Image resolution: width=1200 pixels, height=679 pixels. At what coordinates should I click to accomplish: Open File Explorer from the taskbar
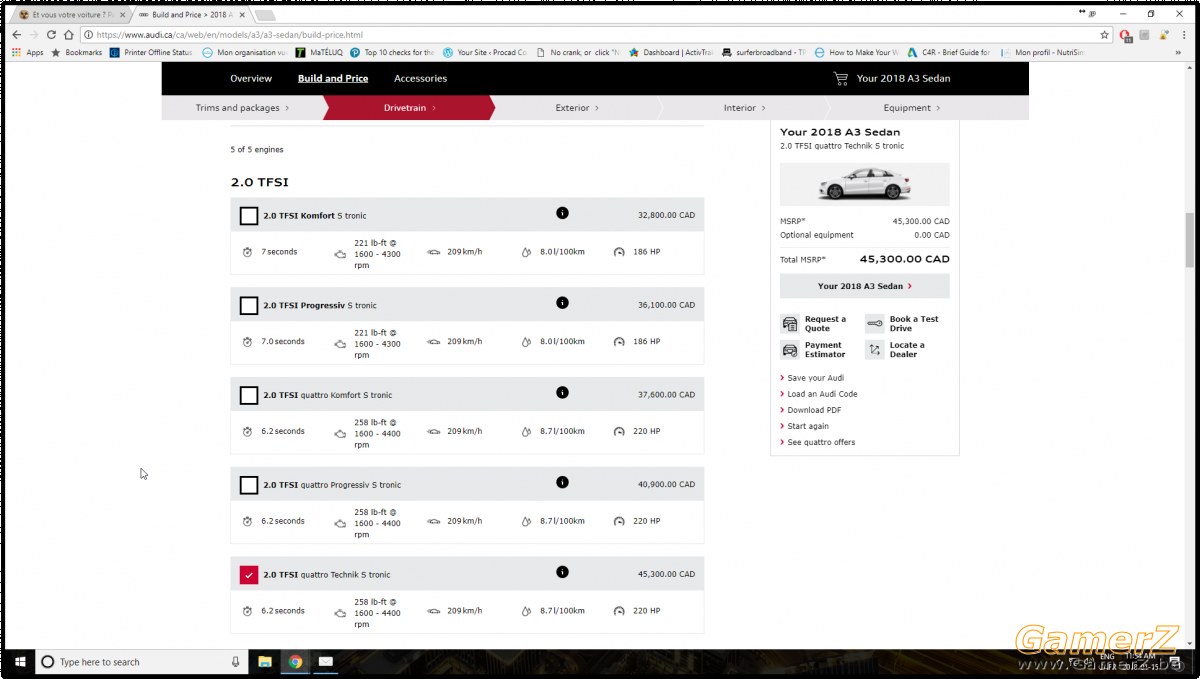click(x=265, y=662)
